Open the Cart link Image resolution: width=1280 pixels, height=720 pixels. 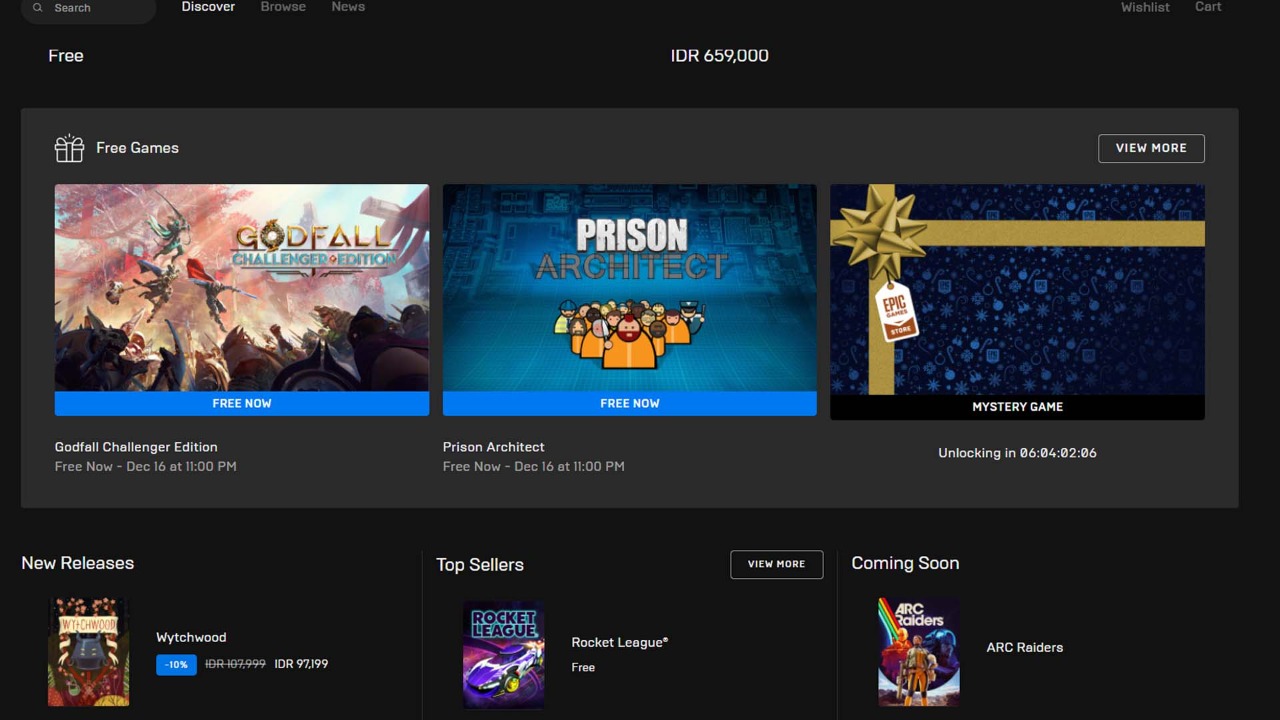(1208, 7)
